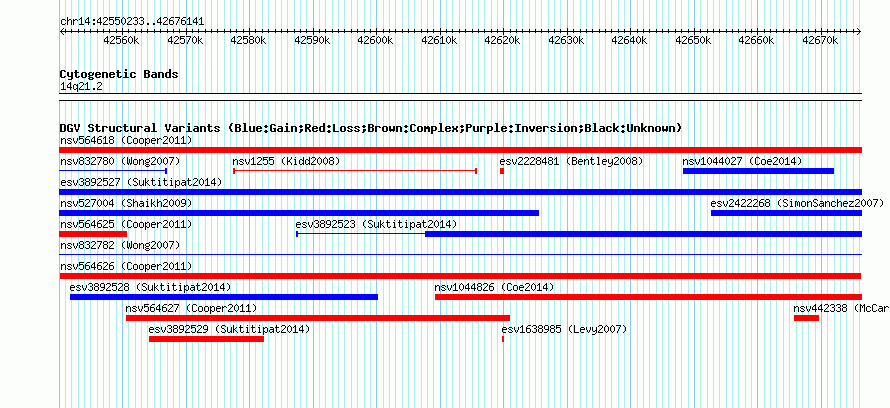
Task: Click the chr14:42550233..42676141 coordinate label
Action: 132,22
